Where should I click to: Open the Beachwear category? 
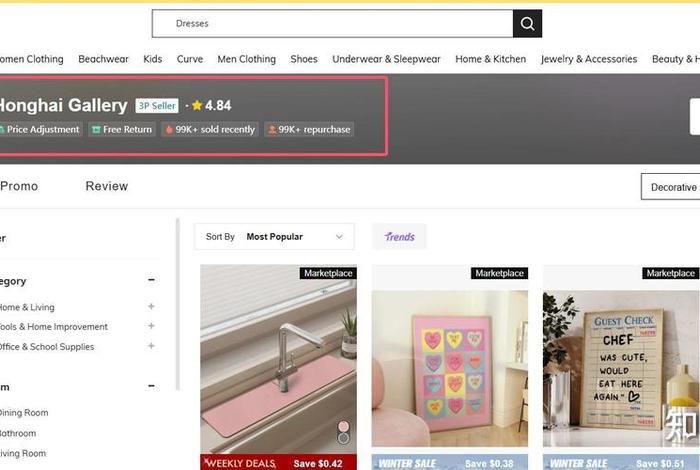click(103, 59)
